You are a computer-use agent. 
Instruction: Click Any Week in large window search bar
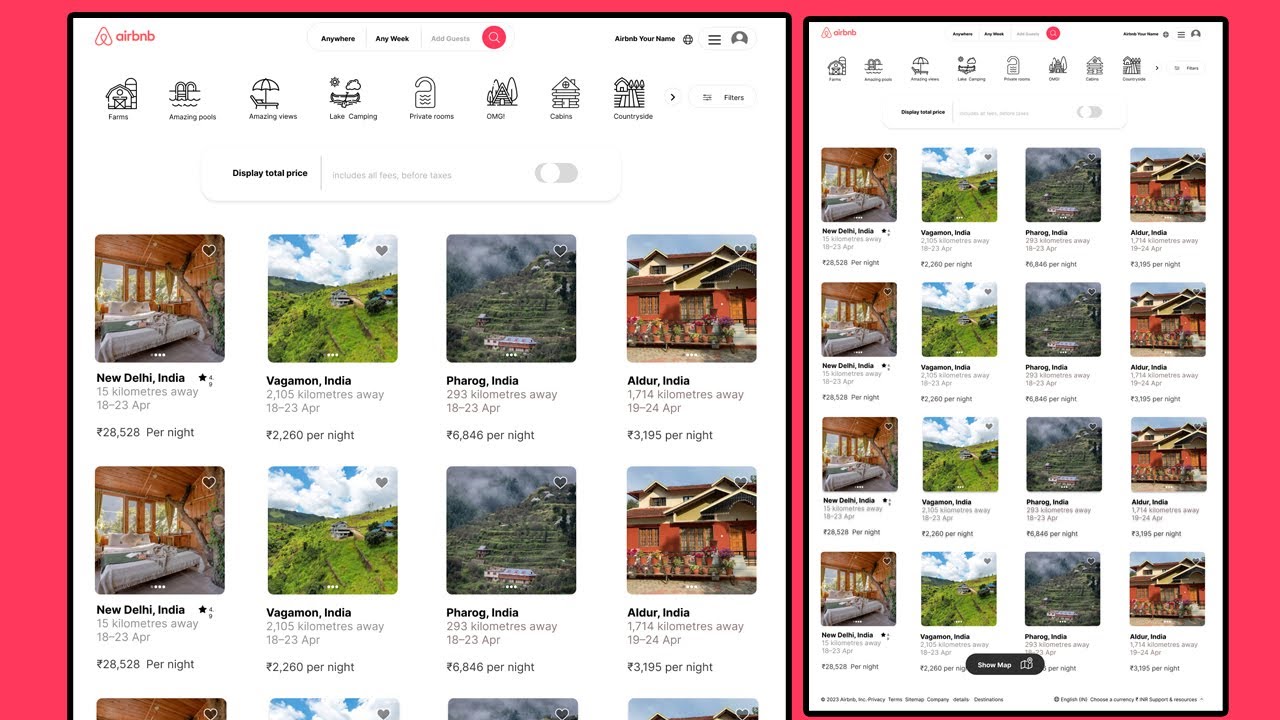[x=392, y=39]
